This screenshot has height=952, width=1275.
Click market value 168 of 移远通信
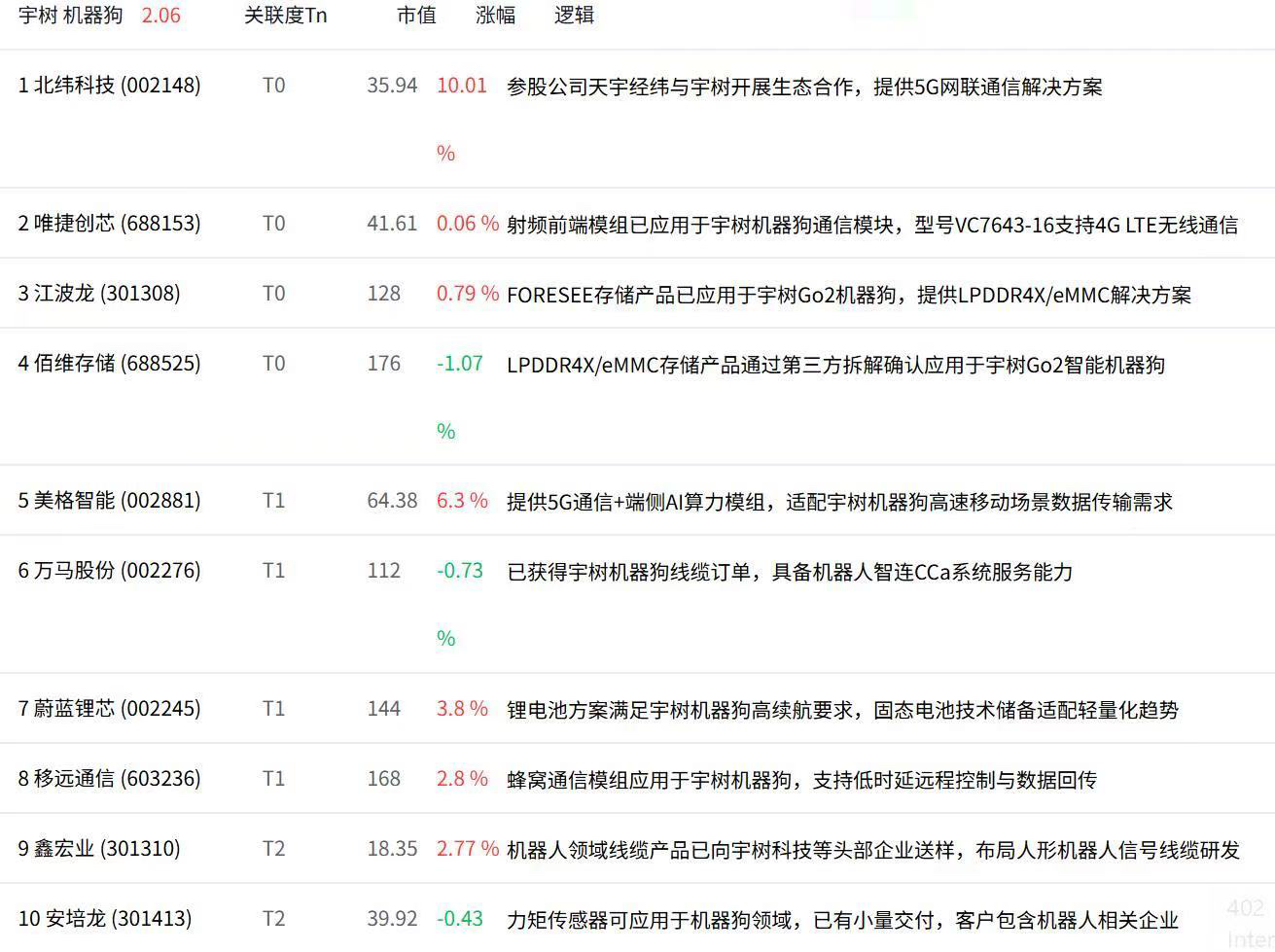[x=384, y=779]
